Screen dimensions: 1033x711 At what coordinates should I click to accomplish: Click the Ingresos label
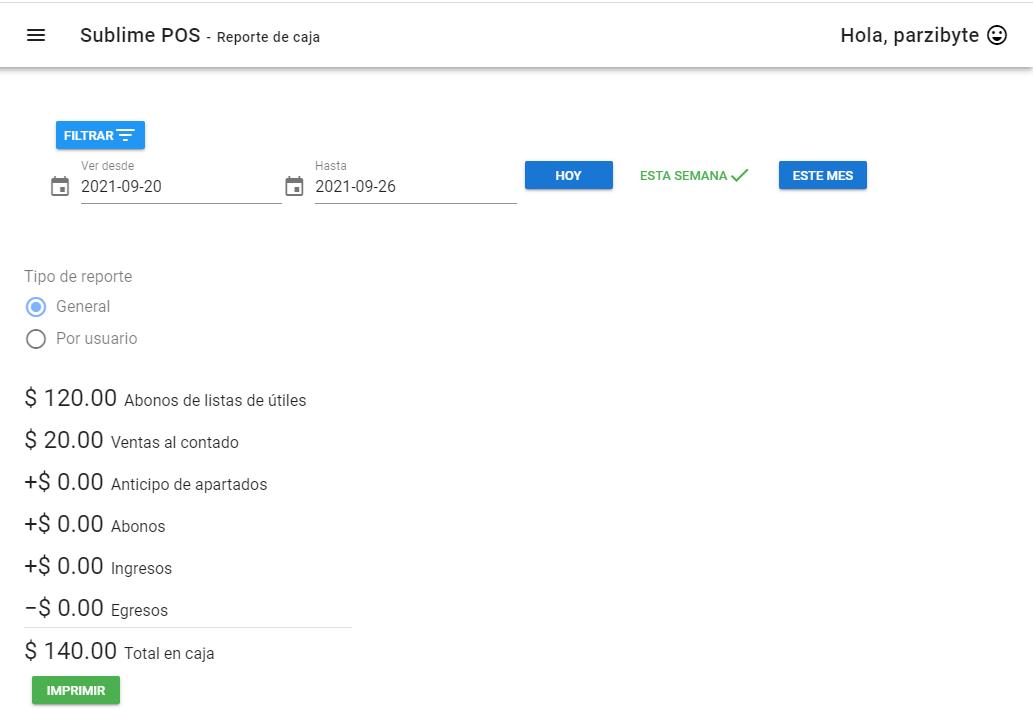(x=141, y=568)
